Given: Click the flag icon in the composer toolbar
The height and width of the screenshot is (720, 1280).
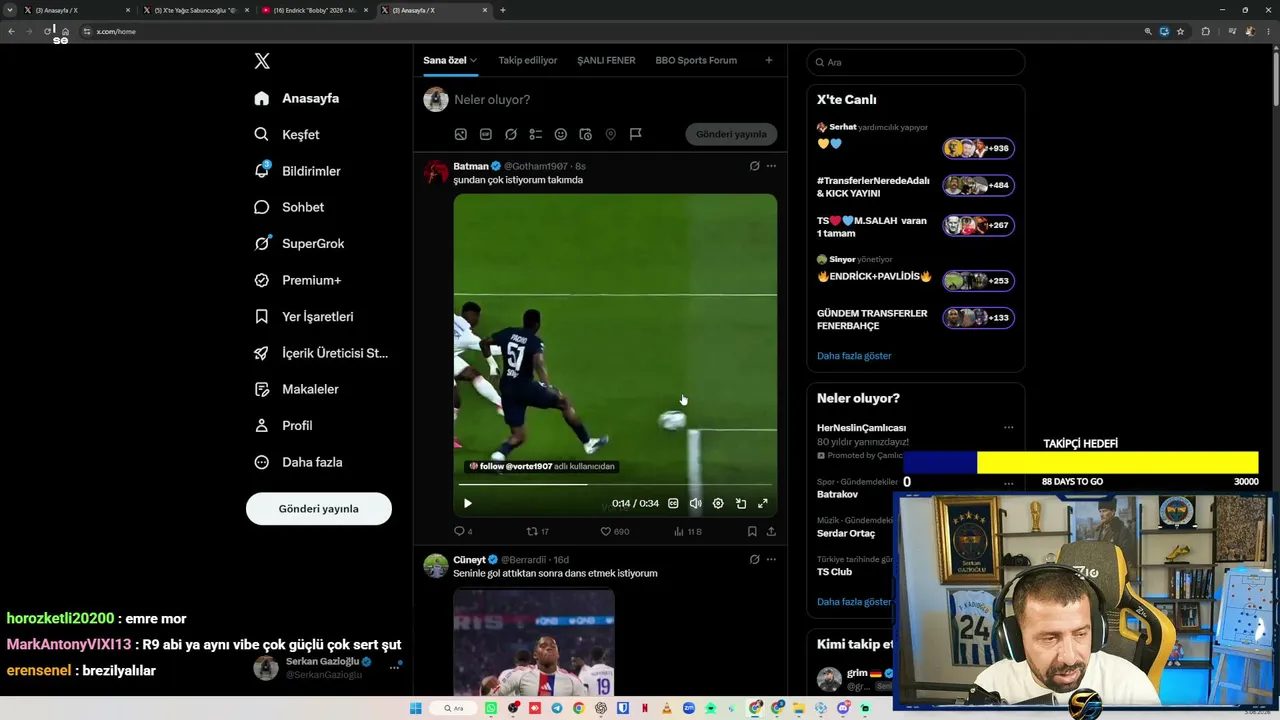Looking at the screenshot, I should click(635, 134).
